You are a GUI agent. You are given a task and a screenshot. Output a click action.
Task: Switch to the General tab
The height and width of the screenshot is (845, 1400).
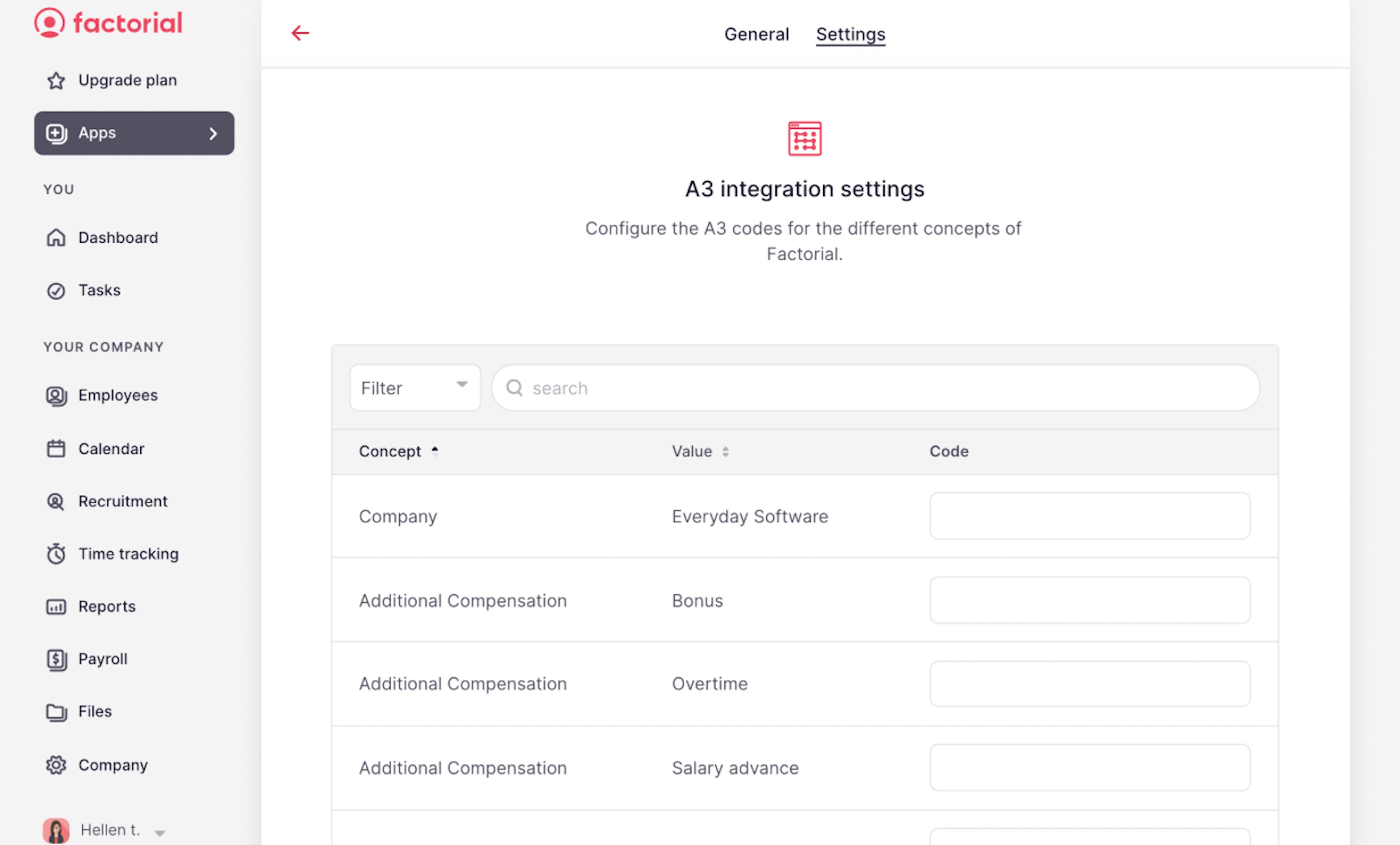(x=756, y=33)
